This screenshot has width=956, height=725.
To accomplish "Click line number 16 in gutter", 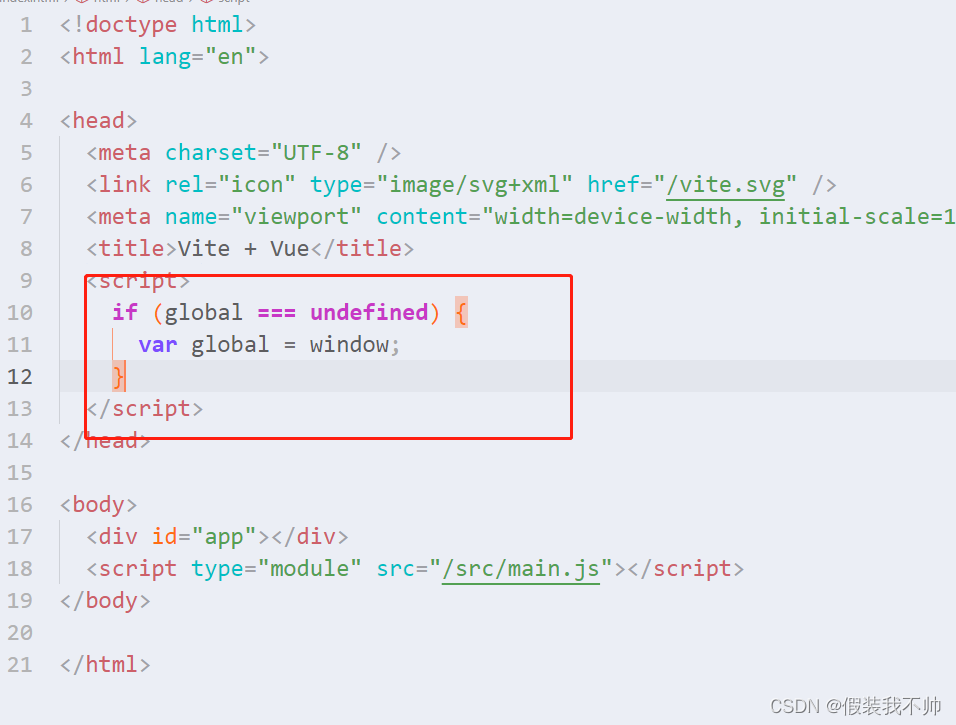I will pyautogui.click(x=20, y=505).
